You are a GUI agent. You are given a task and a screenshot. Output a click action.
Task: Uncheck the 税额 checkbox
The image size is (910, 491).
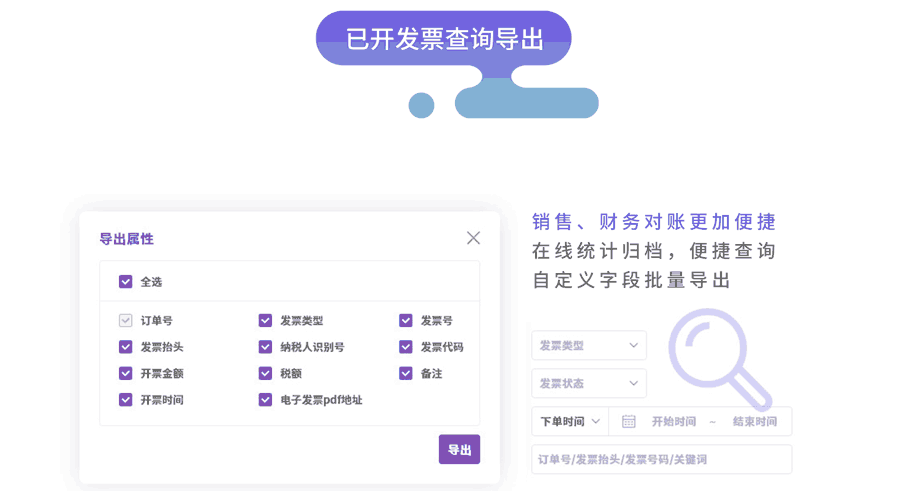pos(265,373)
